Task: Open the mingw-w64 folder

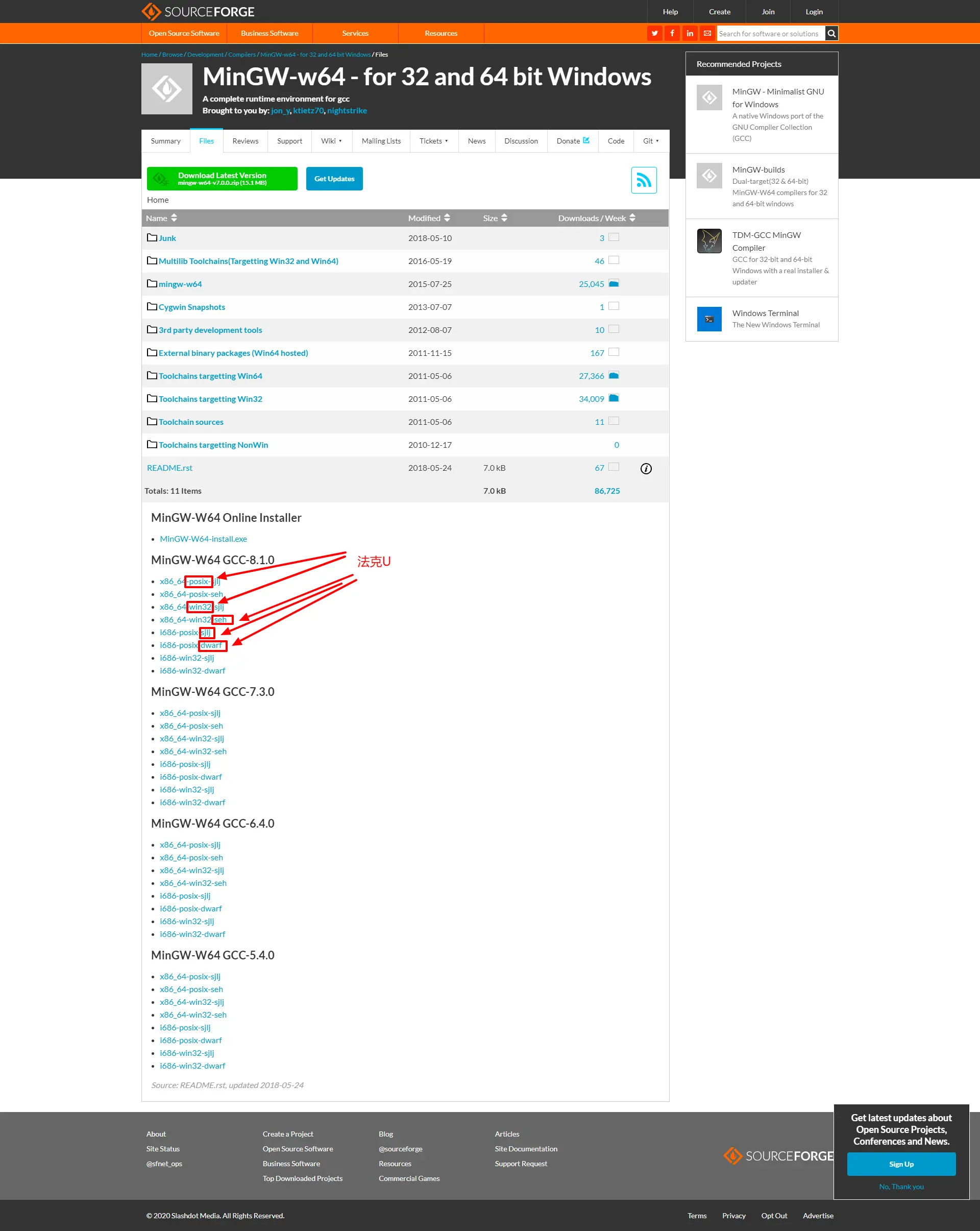Action: [180, 284]
